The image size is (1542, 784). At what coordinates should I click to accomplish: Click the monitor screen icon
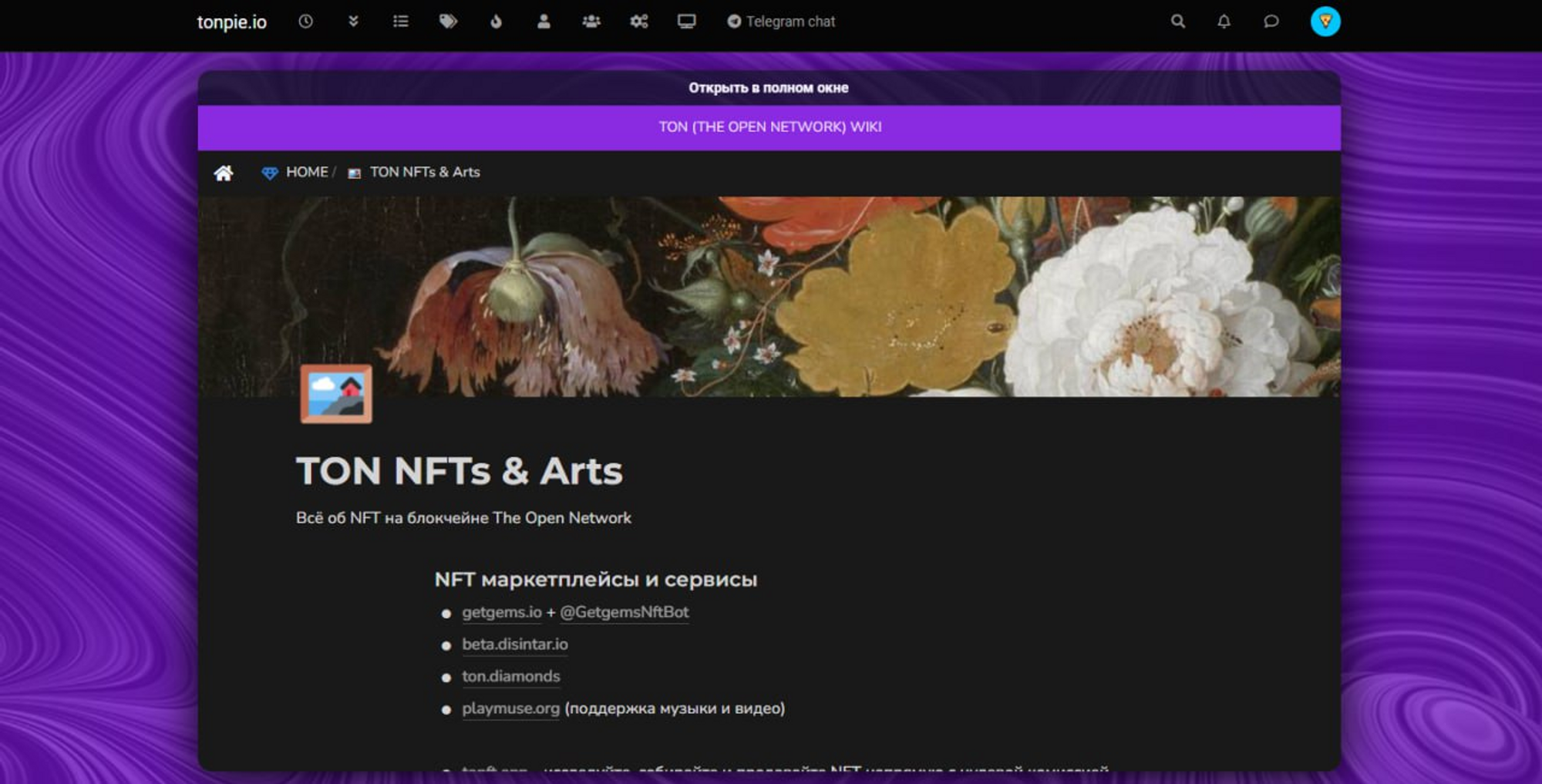click(686, 22)
